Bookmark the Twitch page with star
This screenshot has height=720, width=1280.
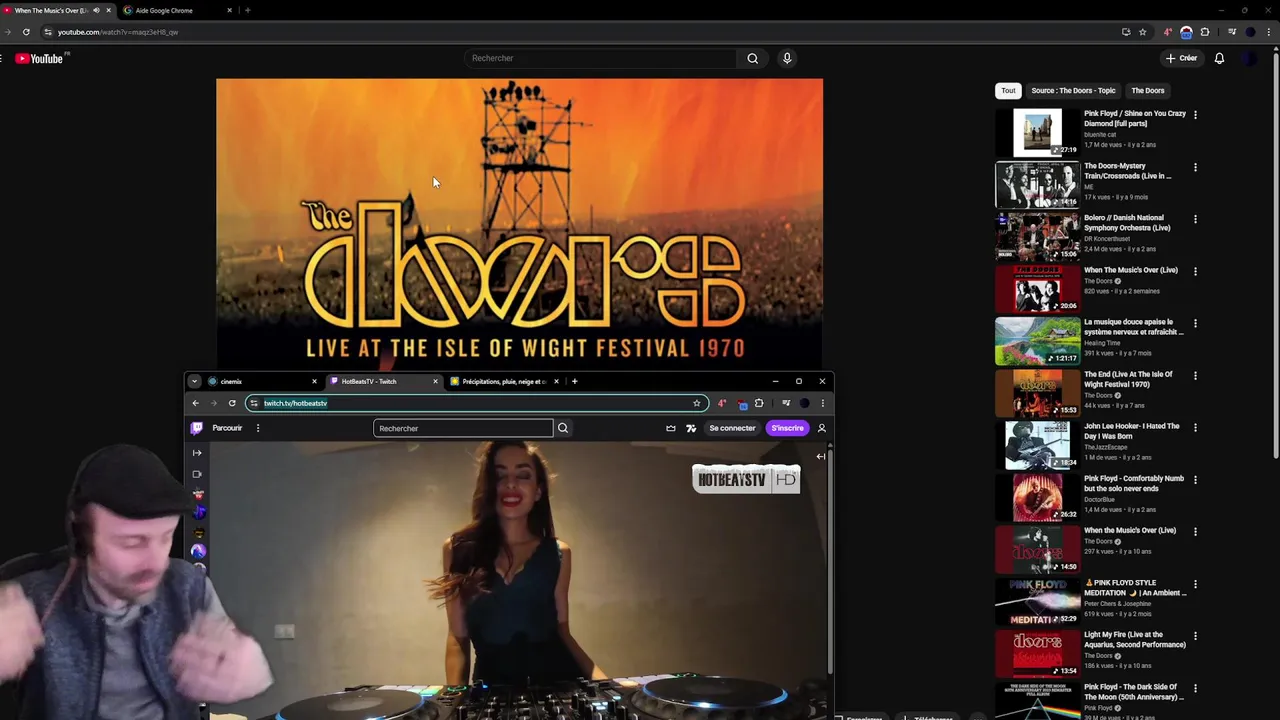tap(697, 403)
